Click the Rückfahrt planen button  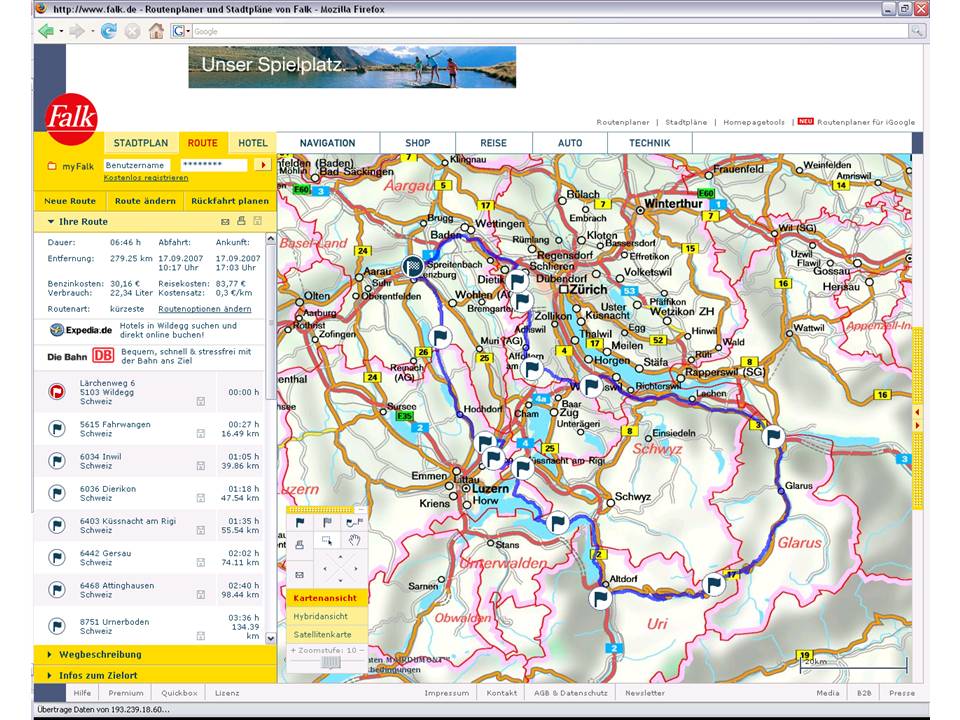[x=230, y=201]
